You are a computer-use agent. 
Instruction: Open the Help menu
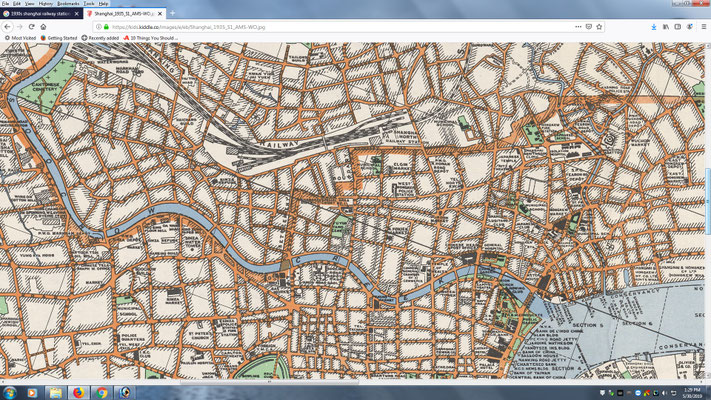point(103,3)
